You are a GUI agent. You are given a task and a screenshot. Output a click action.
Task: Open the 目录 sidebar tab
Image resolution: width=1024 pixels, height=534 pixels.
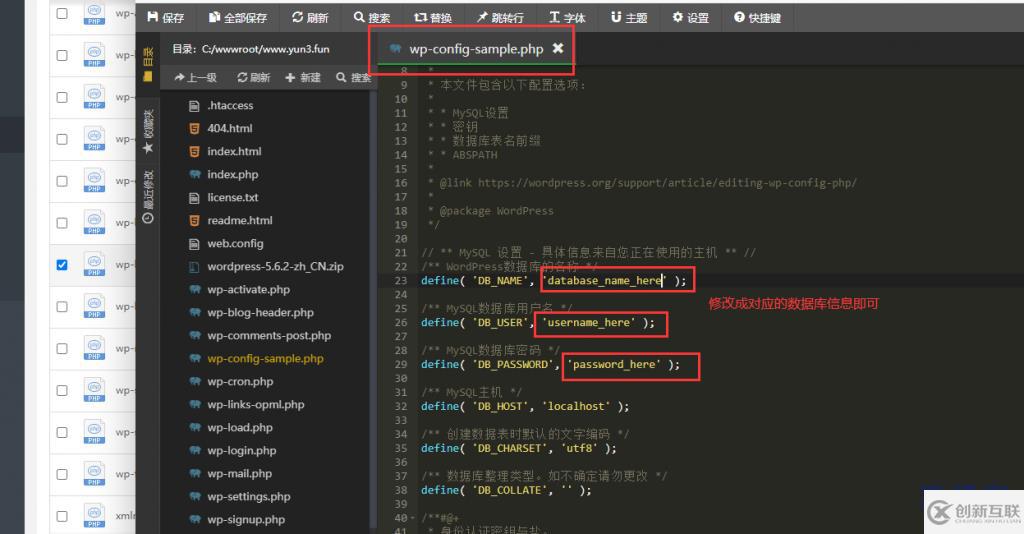tap(148, 64)
